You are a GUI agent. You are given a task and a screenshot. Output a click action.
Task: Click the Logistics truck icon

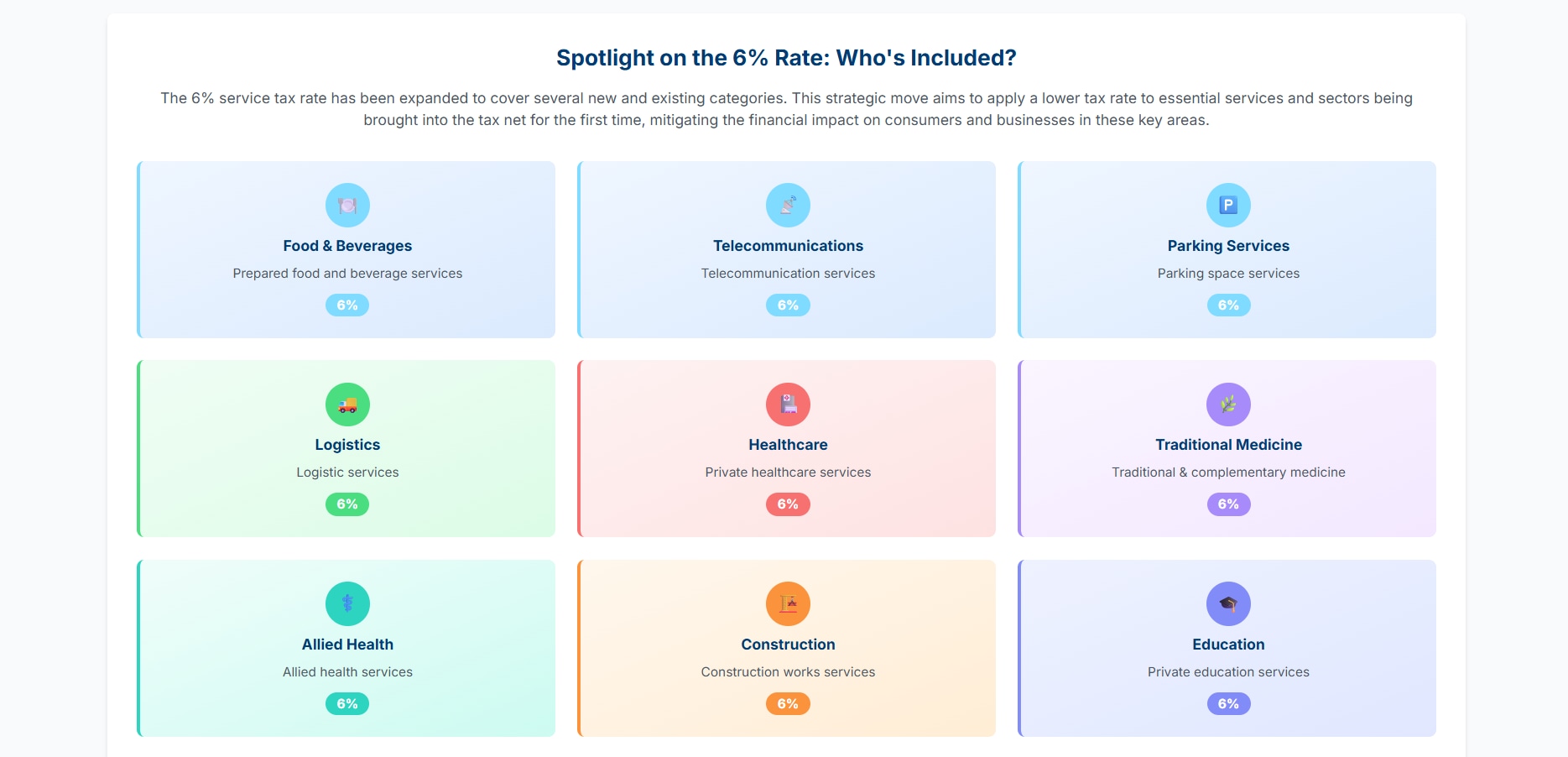click(x=347, y=405)
